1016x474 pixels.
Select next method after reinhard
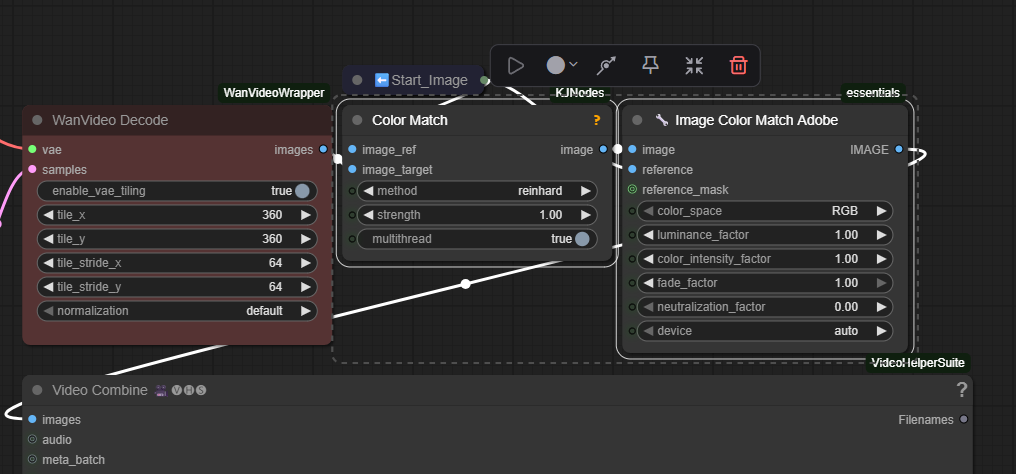586,191
